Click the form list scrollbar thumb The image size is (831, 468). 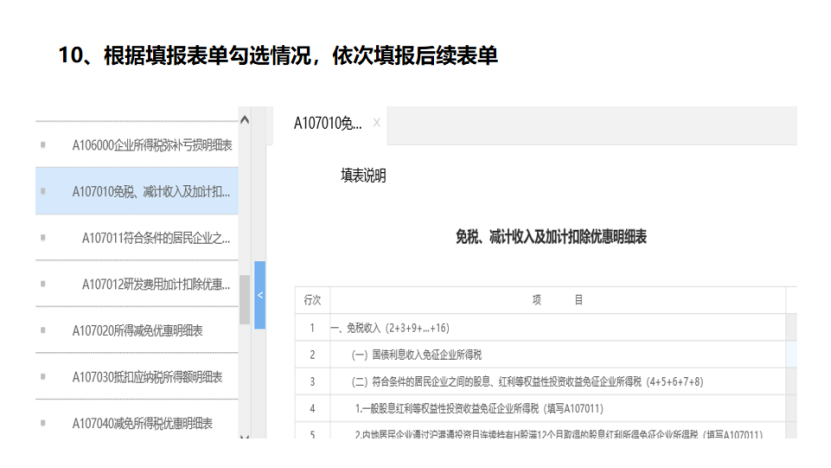(x=245, y=298)
